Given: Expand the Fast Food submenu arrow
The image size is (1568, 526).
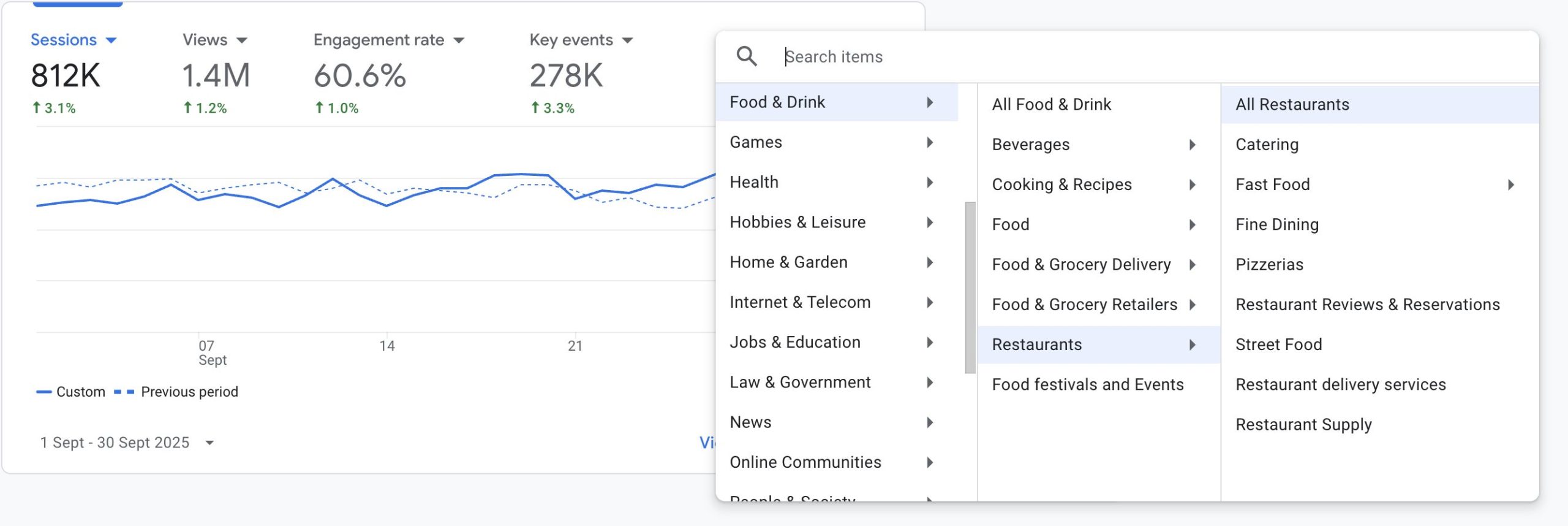Looking at the screenshot, I should (x=1510, y=185).
